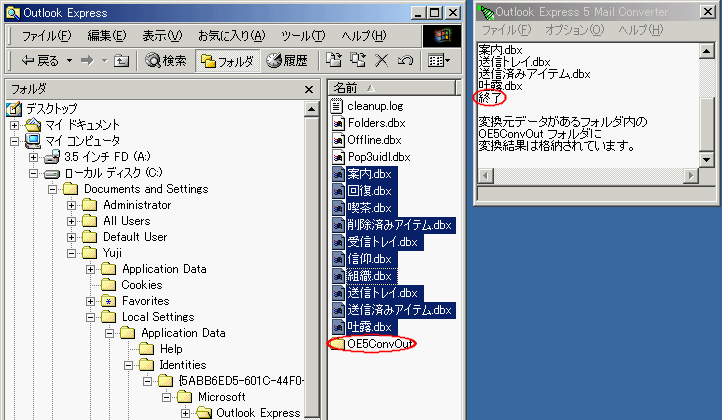Viewport: 722px width, 420px height.
Task: Click the Back (戻る) toolbar button
Action: click(39, 61)
